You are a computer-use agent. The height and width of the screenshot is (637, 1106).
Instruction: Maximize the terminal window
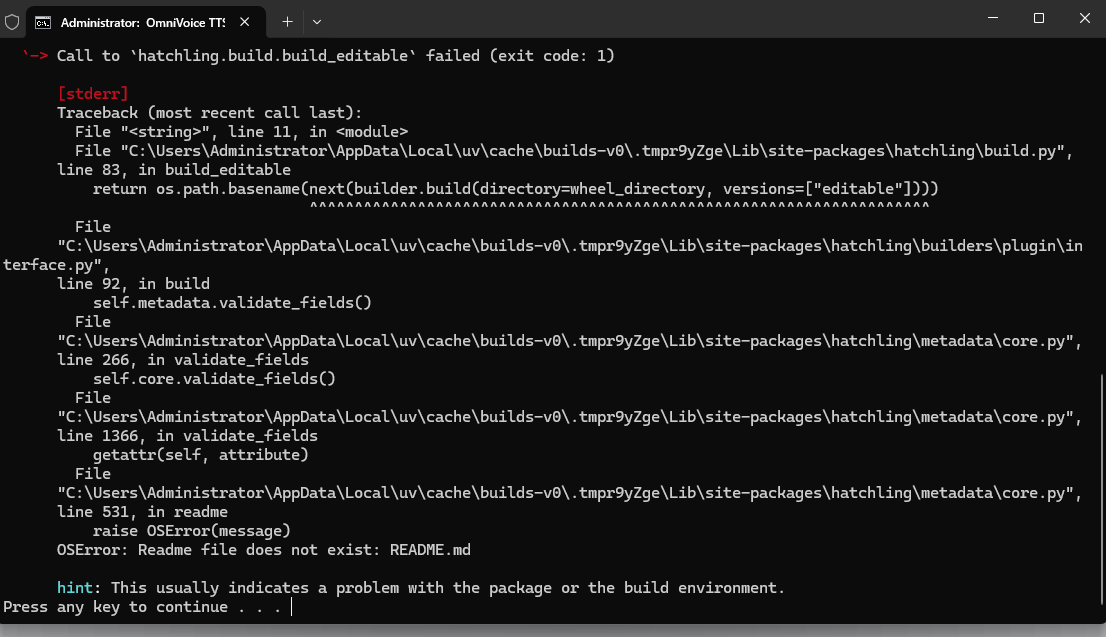tap(1039, 18)
